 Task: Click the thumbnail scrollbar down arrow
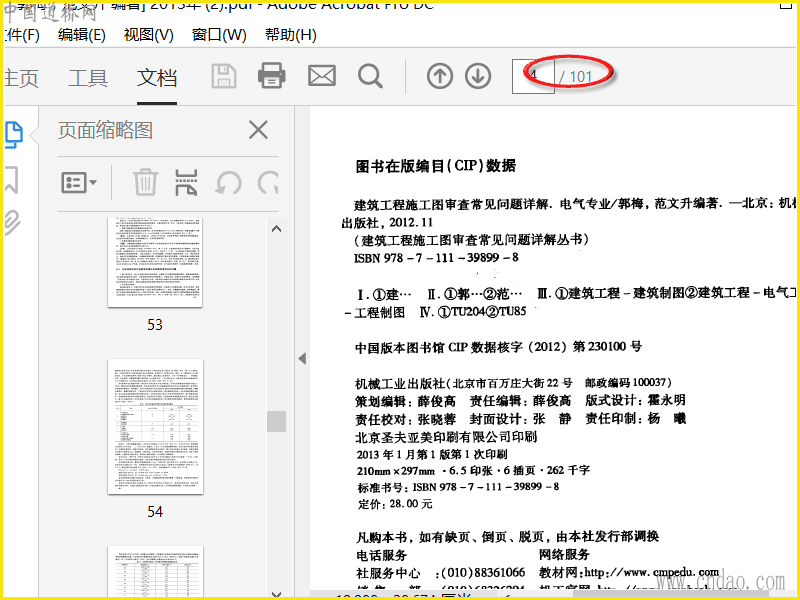click(x=277, y=594)
